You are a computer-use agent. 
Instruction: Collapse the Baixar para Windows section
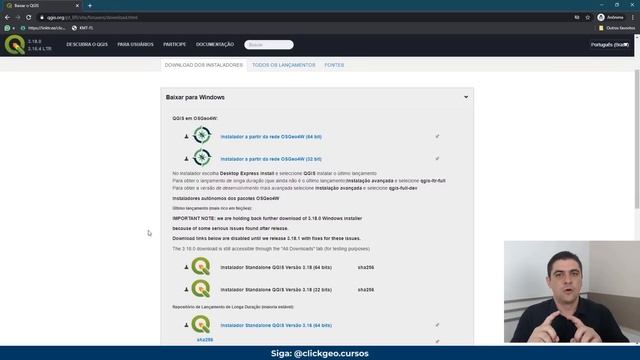tap(466, 97)
